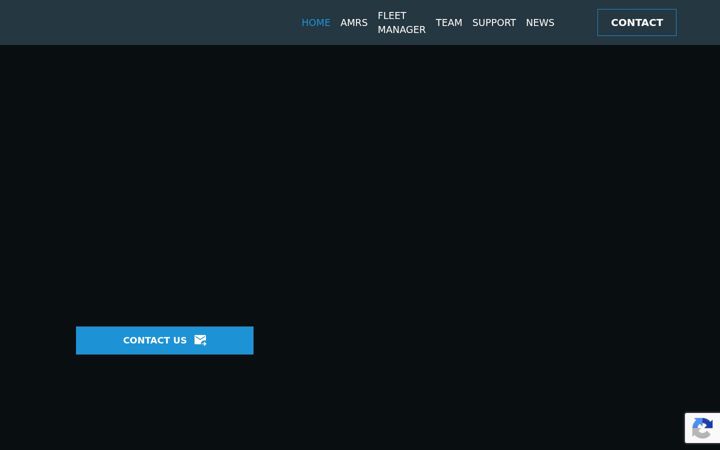Viewport: 720px width, 450px height.
Task: Click the blue CONTACT US button
Action: tap(164, 340)
